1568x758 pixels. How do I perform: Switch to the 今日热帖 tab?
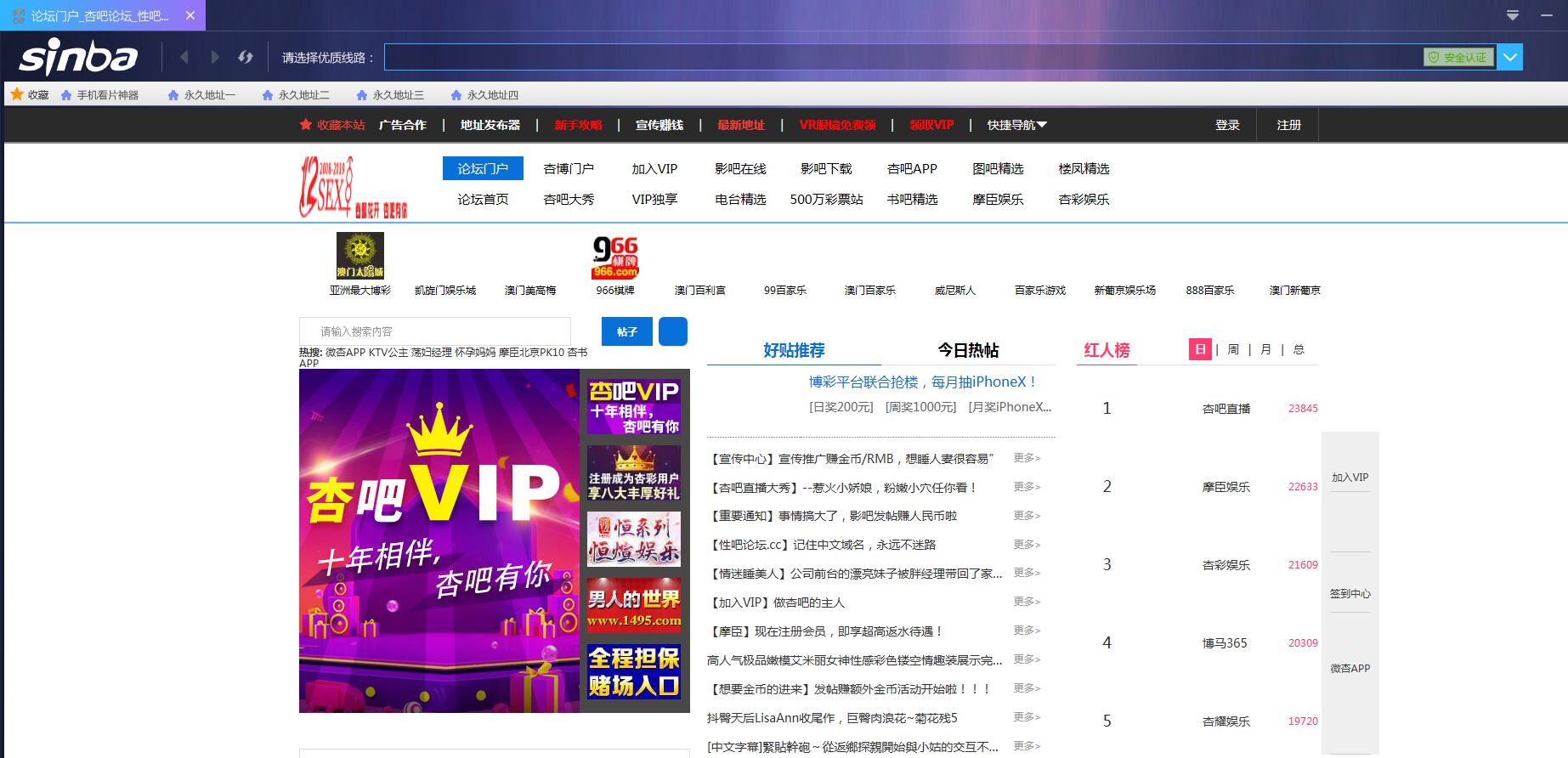pos(968,350)
